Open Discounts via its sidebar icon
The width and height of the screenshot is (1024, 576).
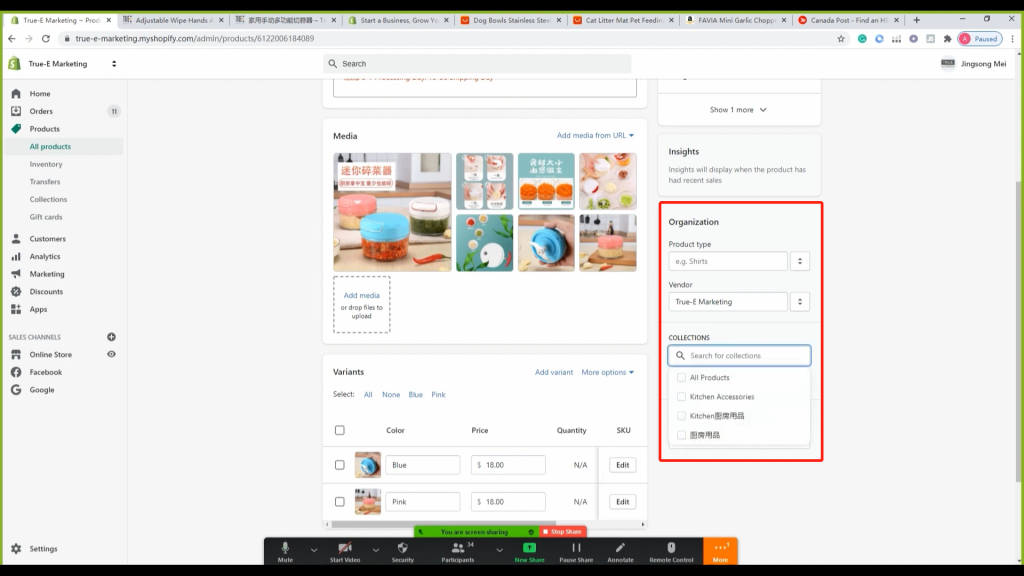point(16,291)
